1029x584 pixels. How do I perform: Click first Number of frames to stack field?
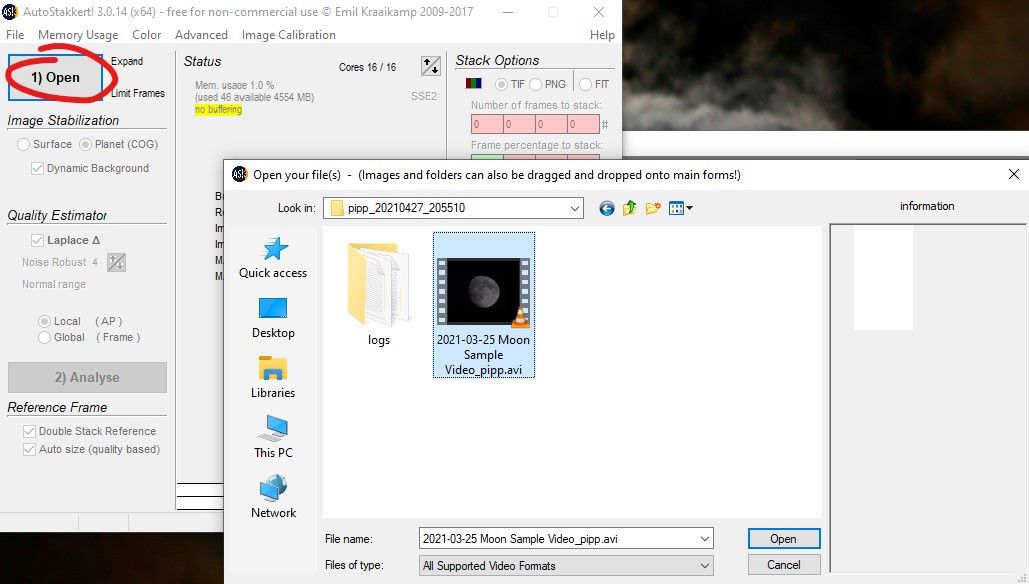coord(487,124)
